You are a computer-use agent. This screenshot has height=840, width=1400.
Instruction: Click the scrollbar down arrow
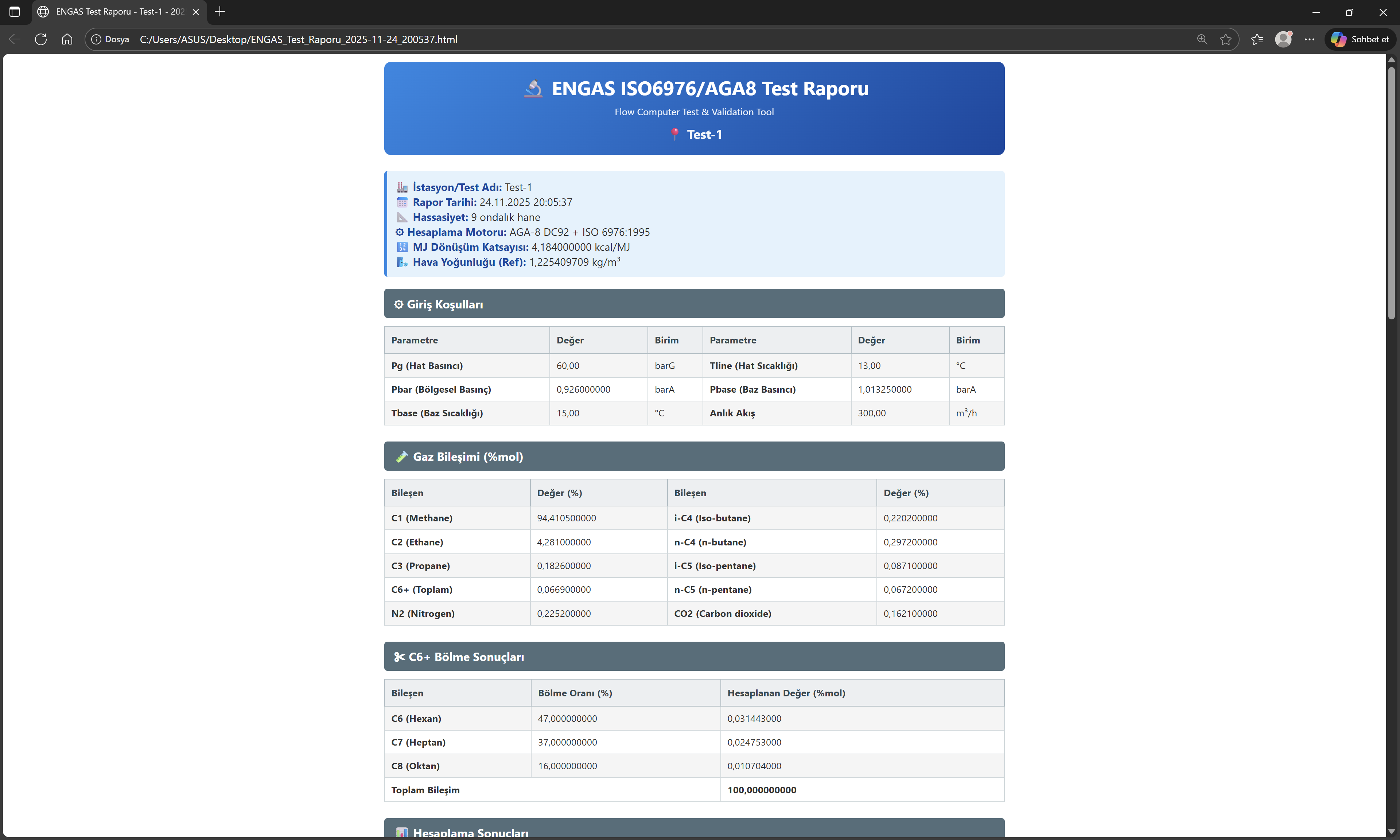(x=1392, y=832)
